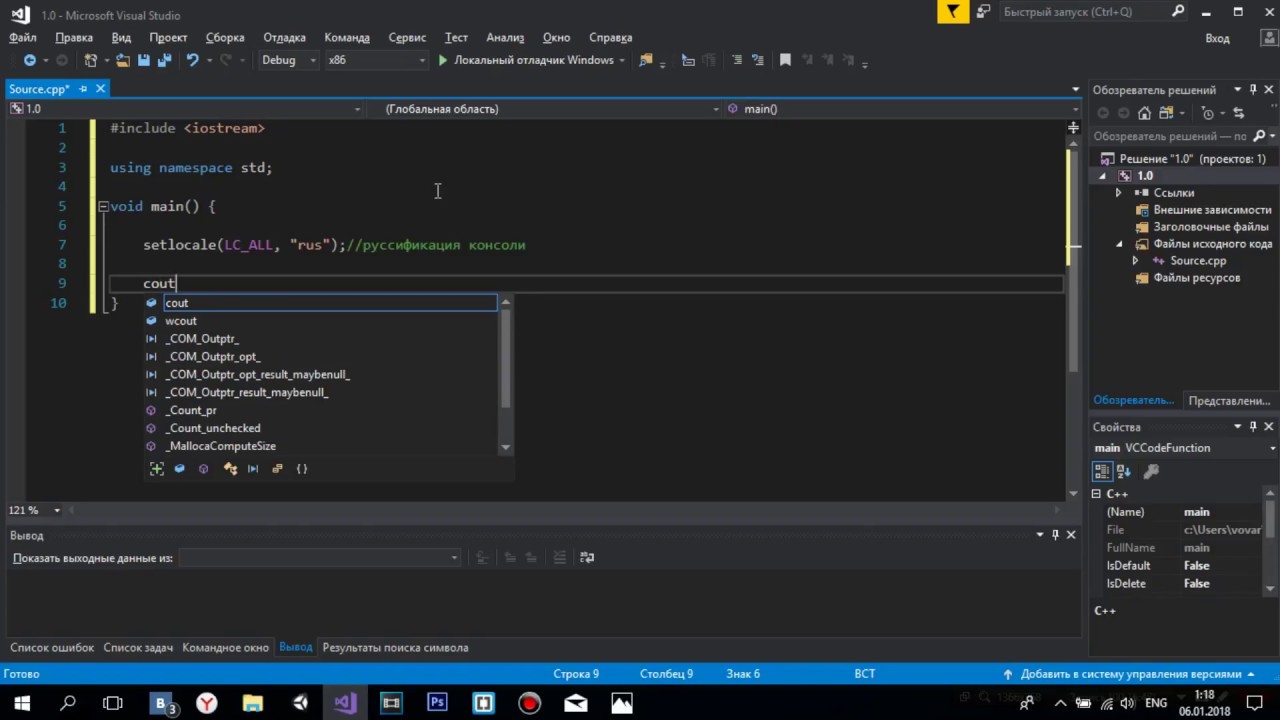Click the New Project toolbar icon
The width and height of the screenshot is (1280, 720).
coord(91,60)
